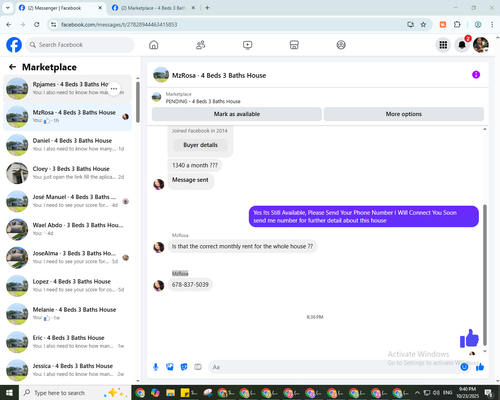Click address bar URL

pyautogui.click(x=119, y=24)
